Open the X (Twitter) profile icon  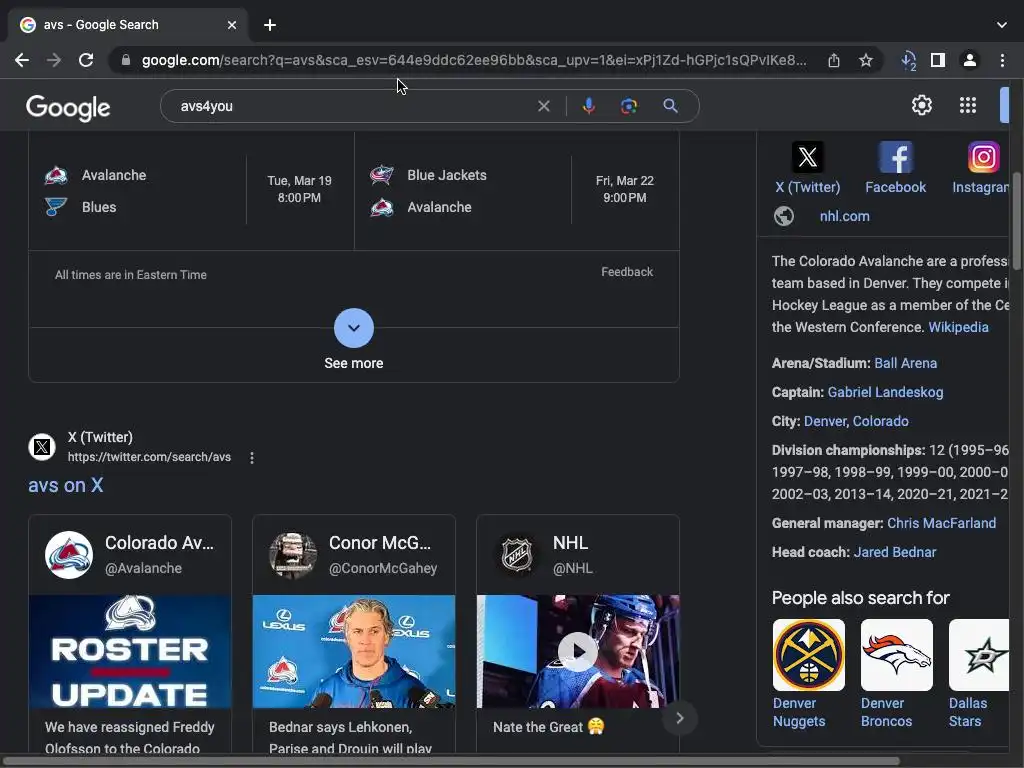[808, 157]
